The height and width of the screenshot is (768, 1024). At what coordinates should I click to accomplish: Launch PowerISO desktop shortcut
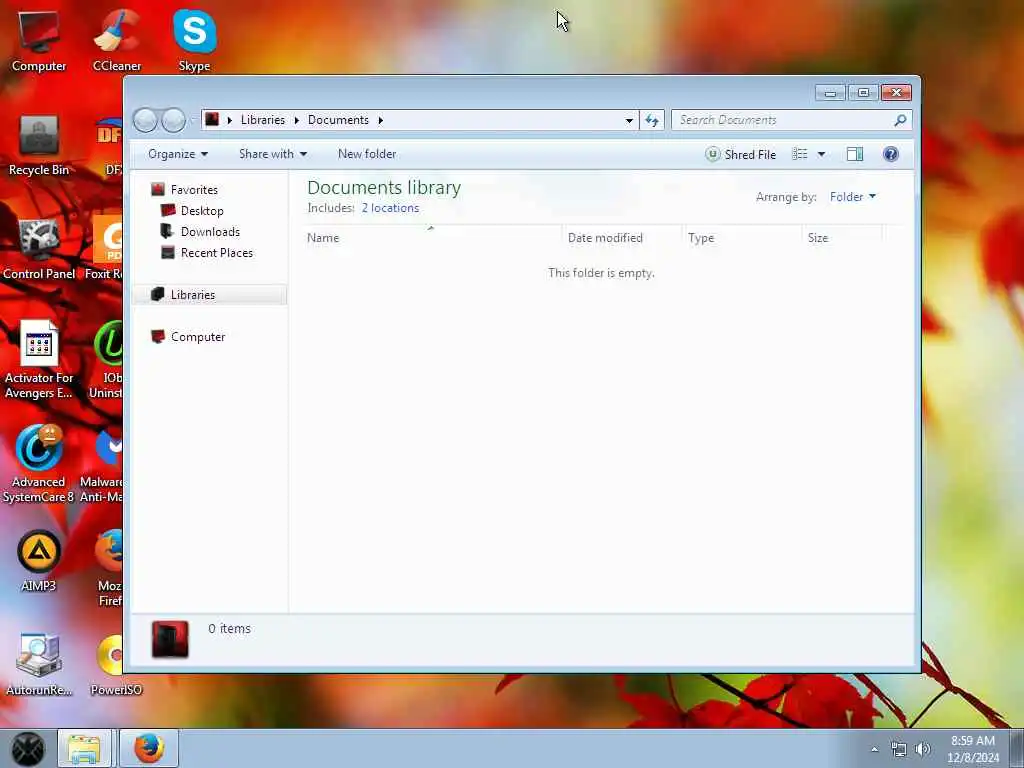click(116, 665)
